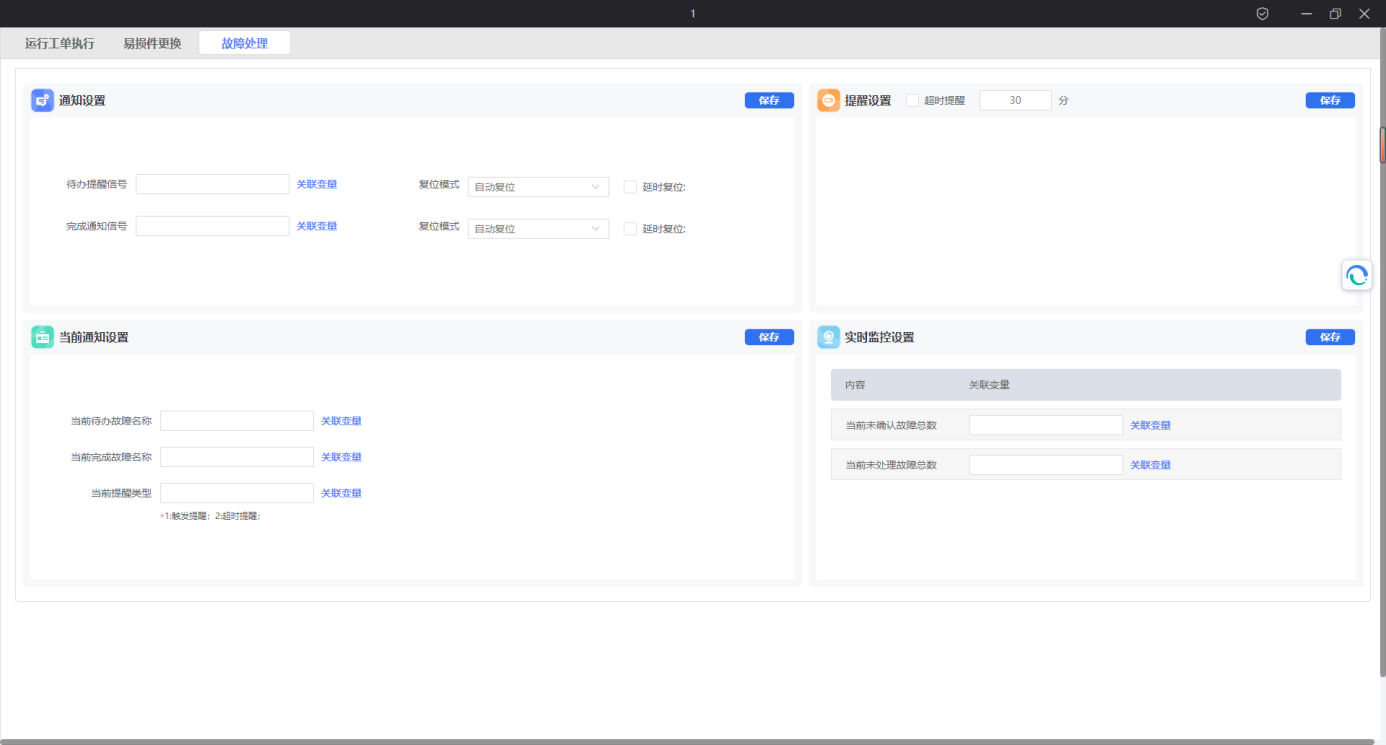Viewport: 1386px width, 745px height.
Task: Toggle 延时复位 checkbox for 完成通知信号 row
Action: [630, 228]
